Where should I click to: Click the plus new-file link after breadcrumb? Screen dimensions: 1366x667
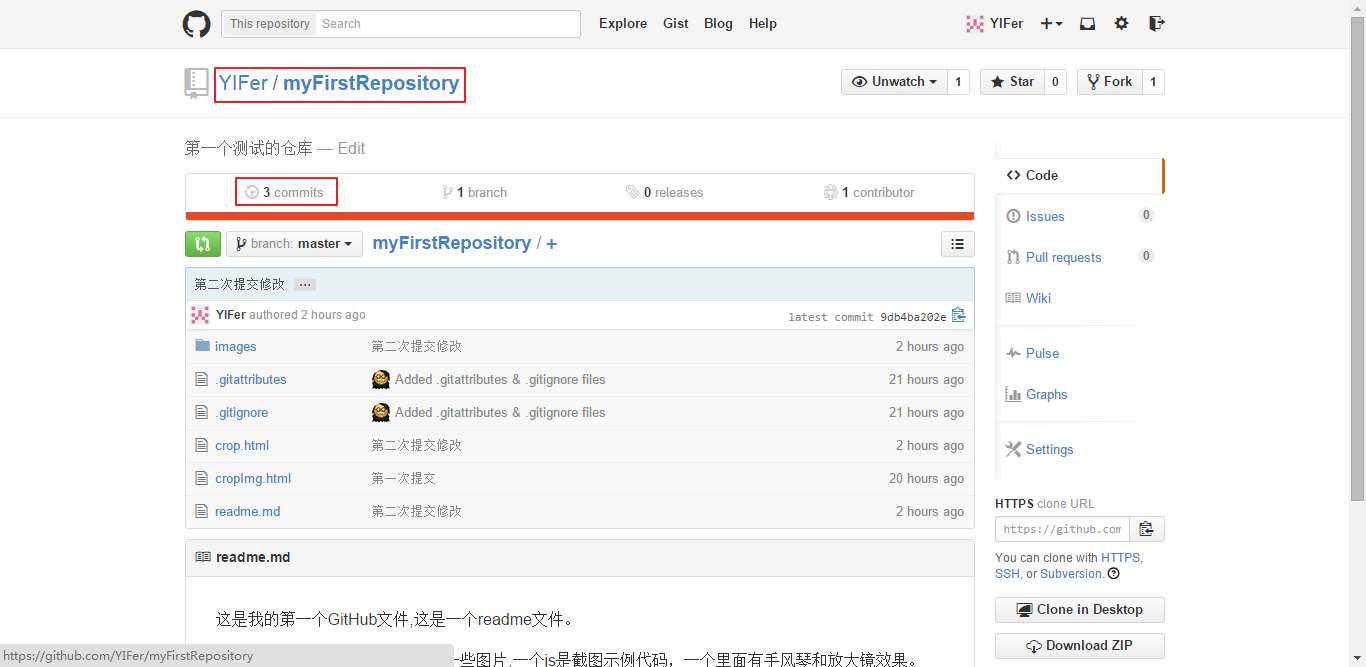click(551, 244)
